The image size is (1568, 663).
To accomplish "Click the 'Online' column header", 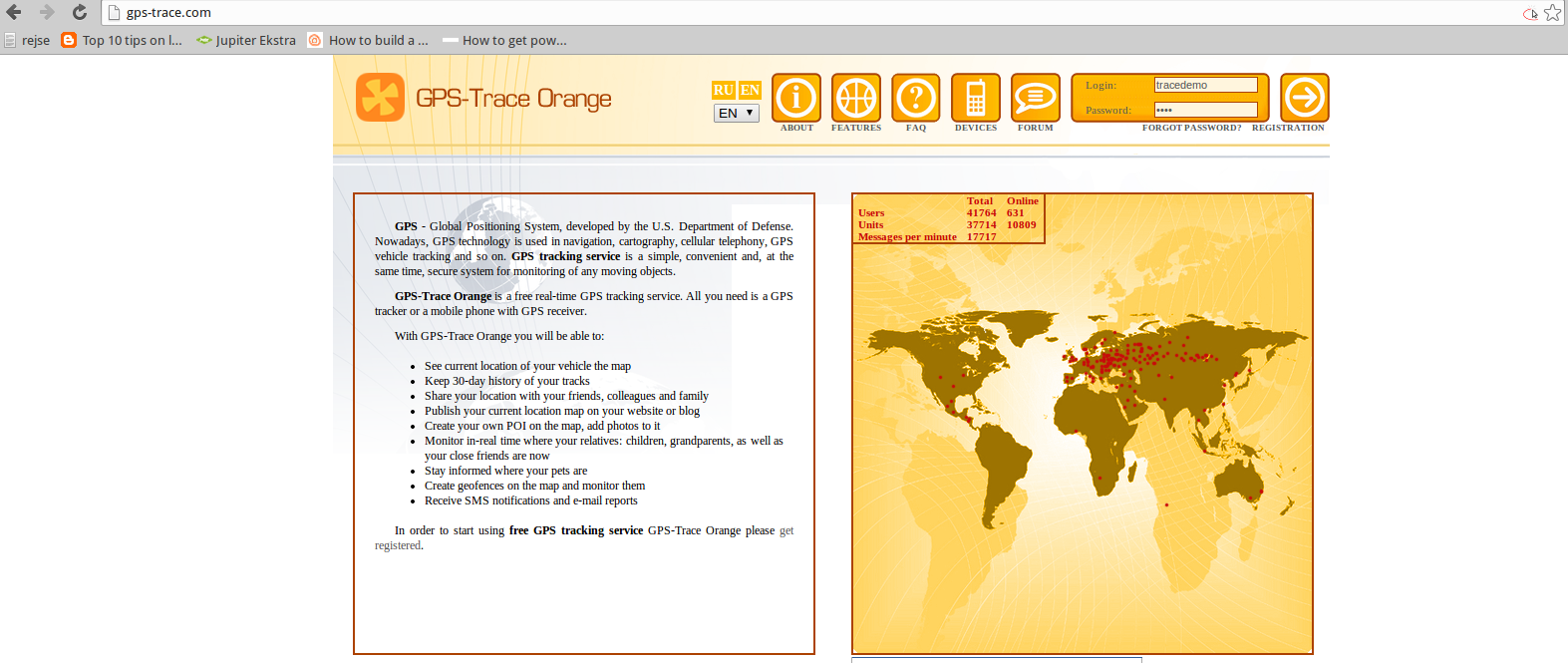I will [x=1022, y=200].
